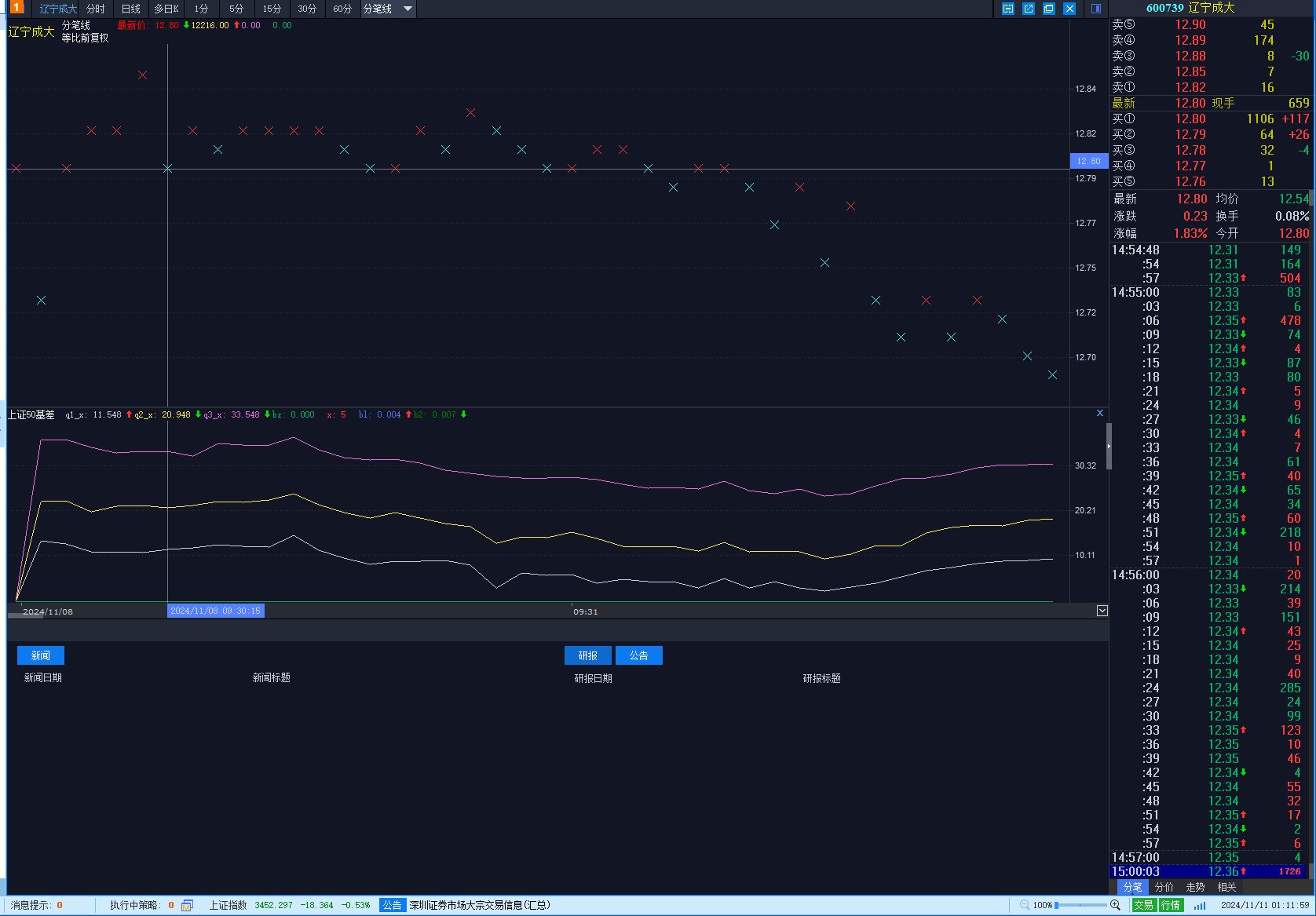Click the pop-out external window icon
This screenshot has height=916, width=1316.
click(x=1029, y=9)
